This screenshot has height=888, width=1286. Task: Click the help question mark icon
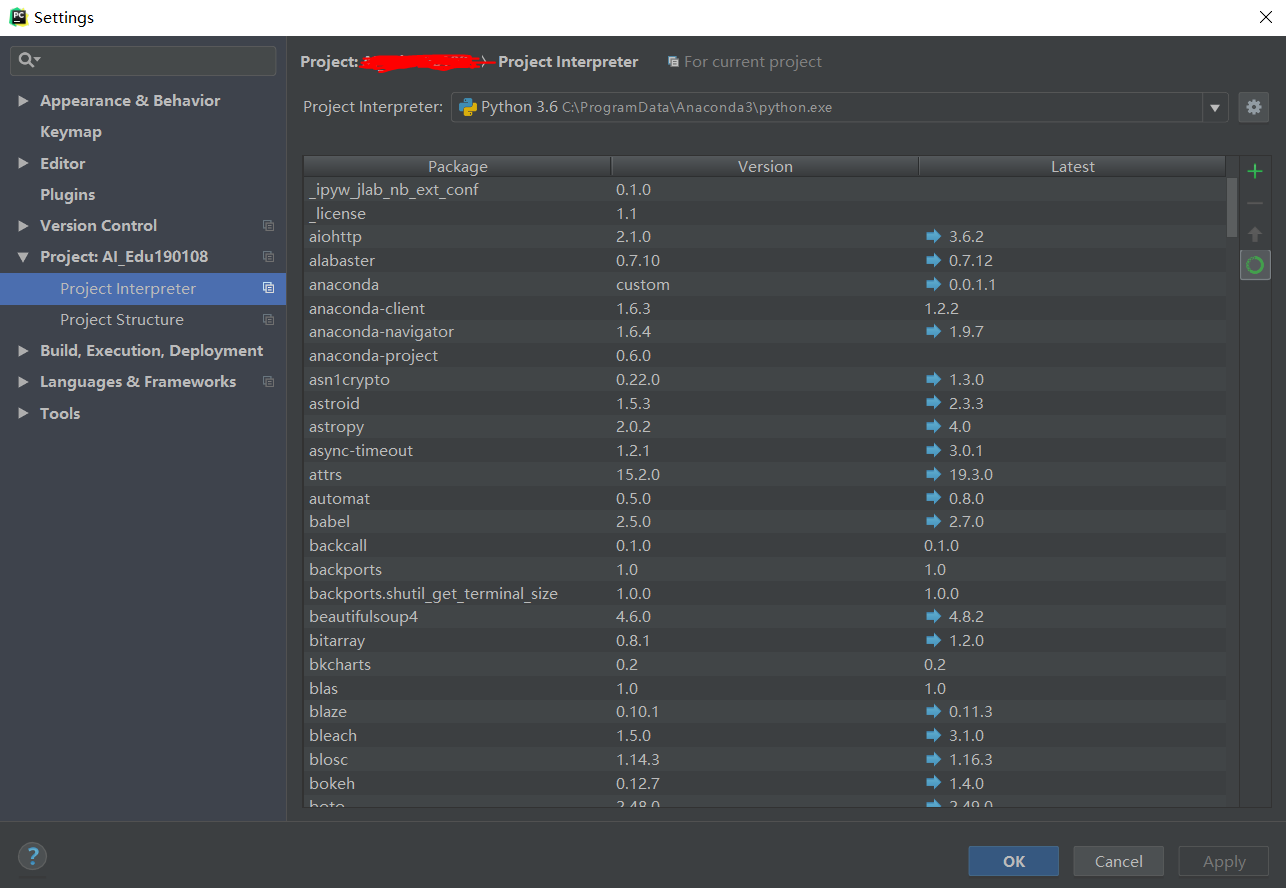[x=32, y=856]
